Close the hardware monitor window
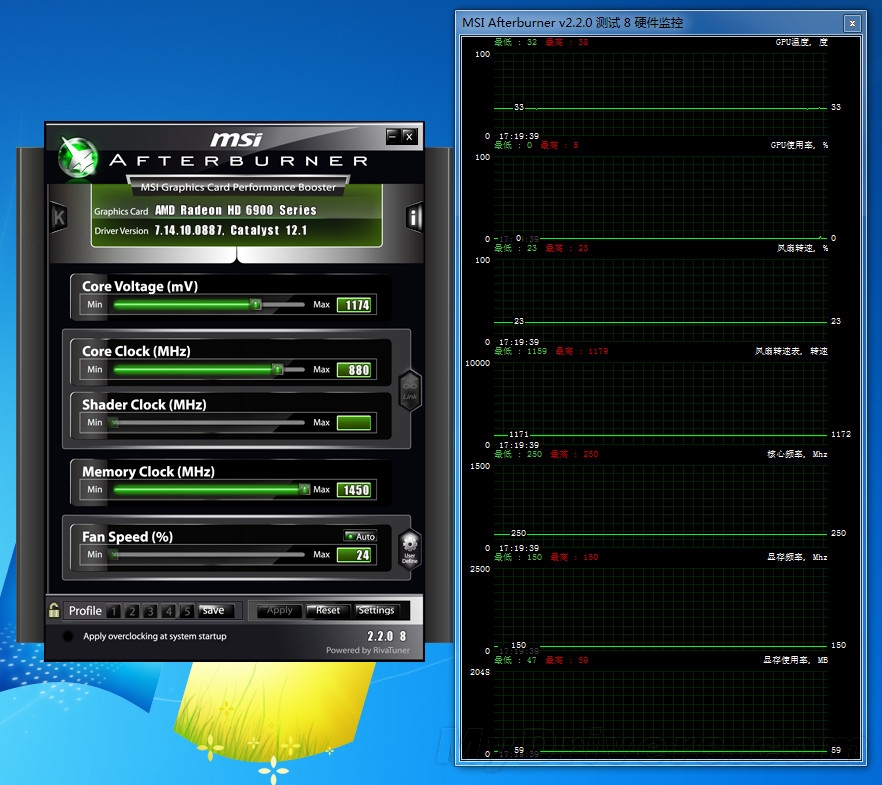 pyautogui.click(x=852, y=23)
